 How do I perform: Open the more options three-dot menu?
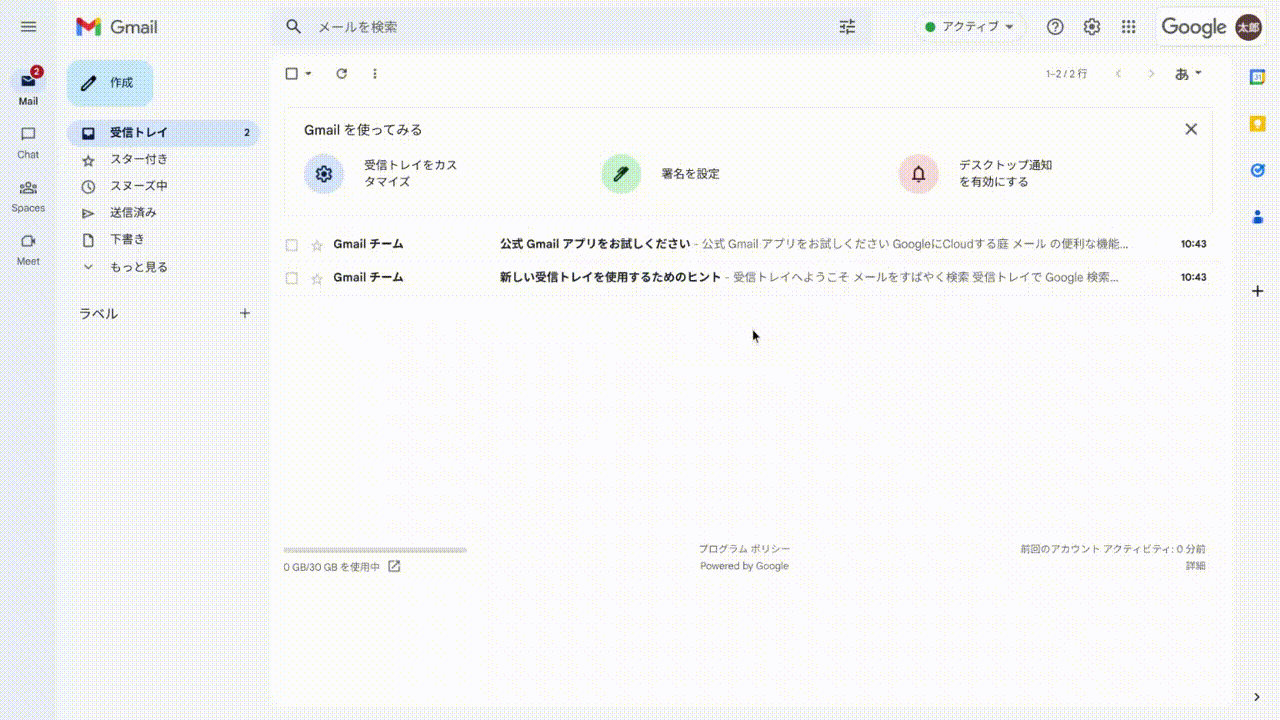click(375, 73)
